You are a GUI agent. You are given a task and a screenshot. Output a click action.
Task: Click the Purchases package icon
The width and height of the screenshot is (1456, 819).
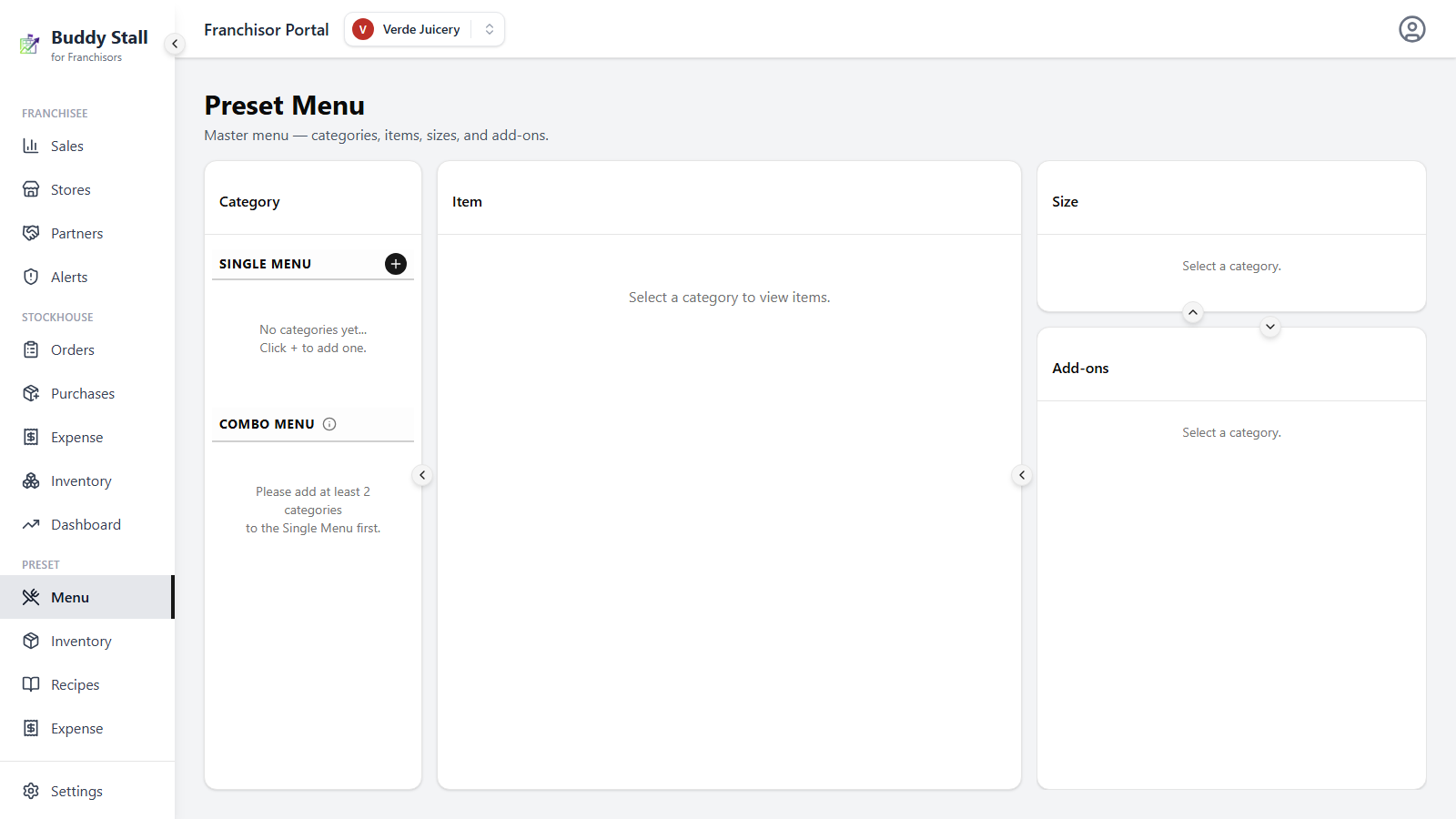coord(31,393)
